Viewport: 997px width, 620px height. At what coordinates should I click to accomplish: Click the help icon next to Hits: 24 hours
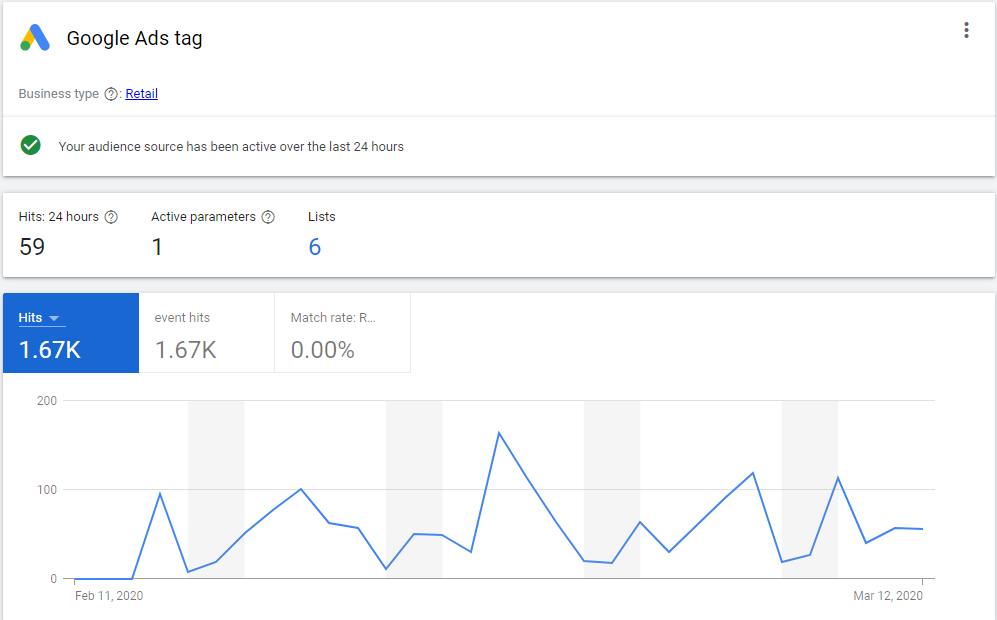tap(111, 217)
